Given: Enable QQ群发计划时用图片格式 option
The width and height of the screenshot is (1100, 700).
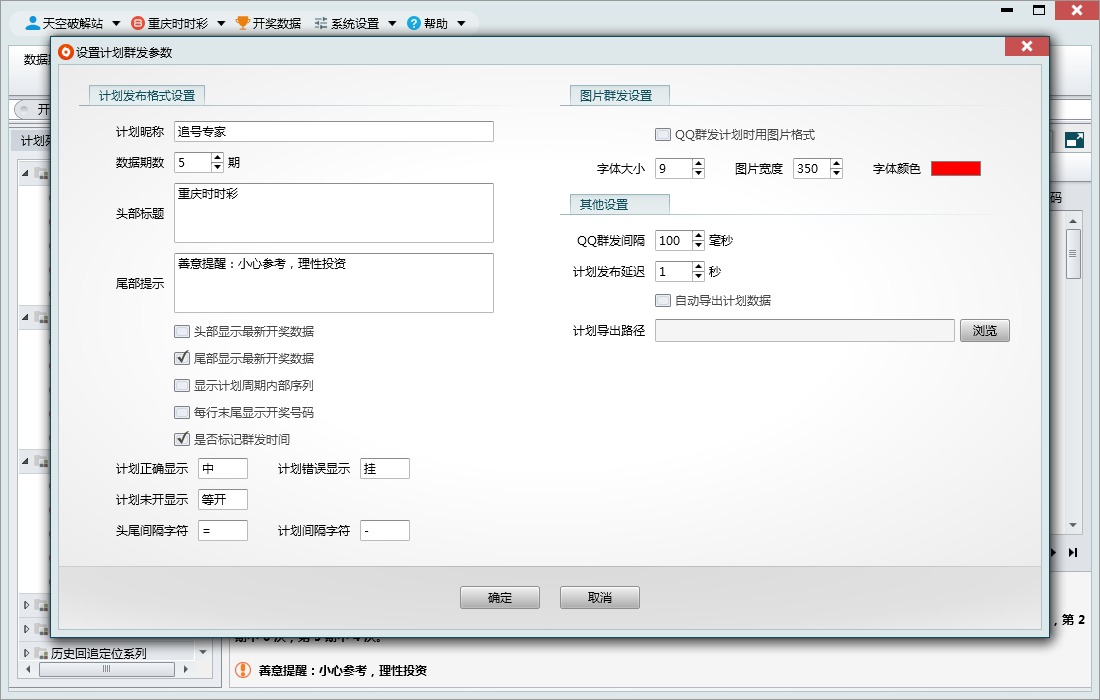Looking at the screenshot, I should [663, 133].
